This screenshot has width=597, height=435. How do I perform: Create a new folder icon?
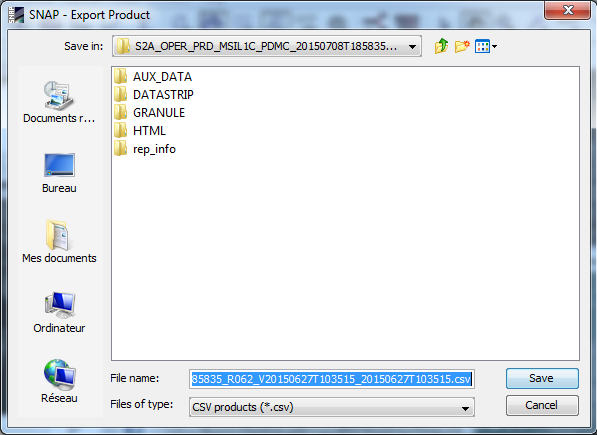point(462,46)
